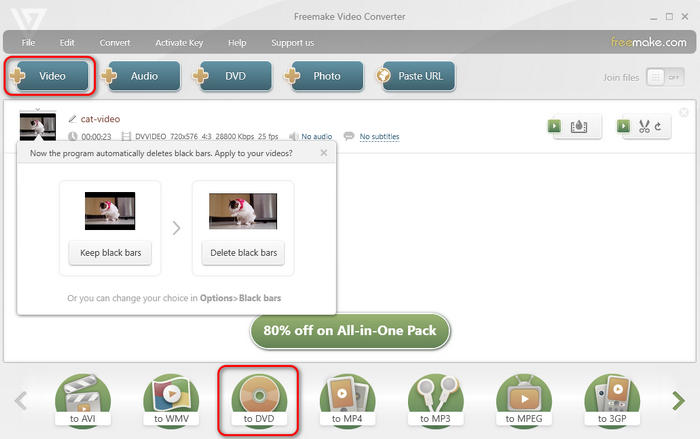Screen dimensions: 700x439
Task: Go to previous output formats with the left arrow
Action: coord(21,401)
